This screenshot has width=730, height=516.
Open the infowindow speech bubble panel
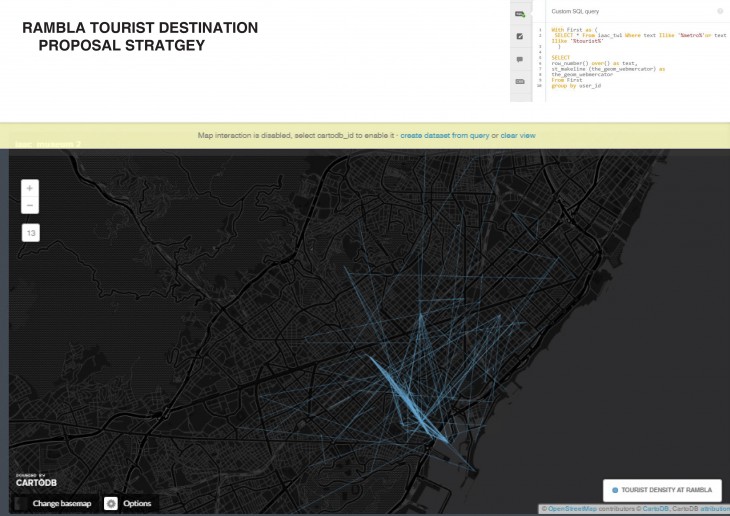coord(520,59)
